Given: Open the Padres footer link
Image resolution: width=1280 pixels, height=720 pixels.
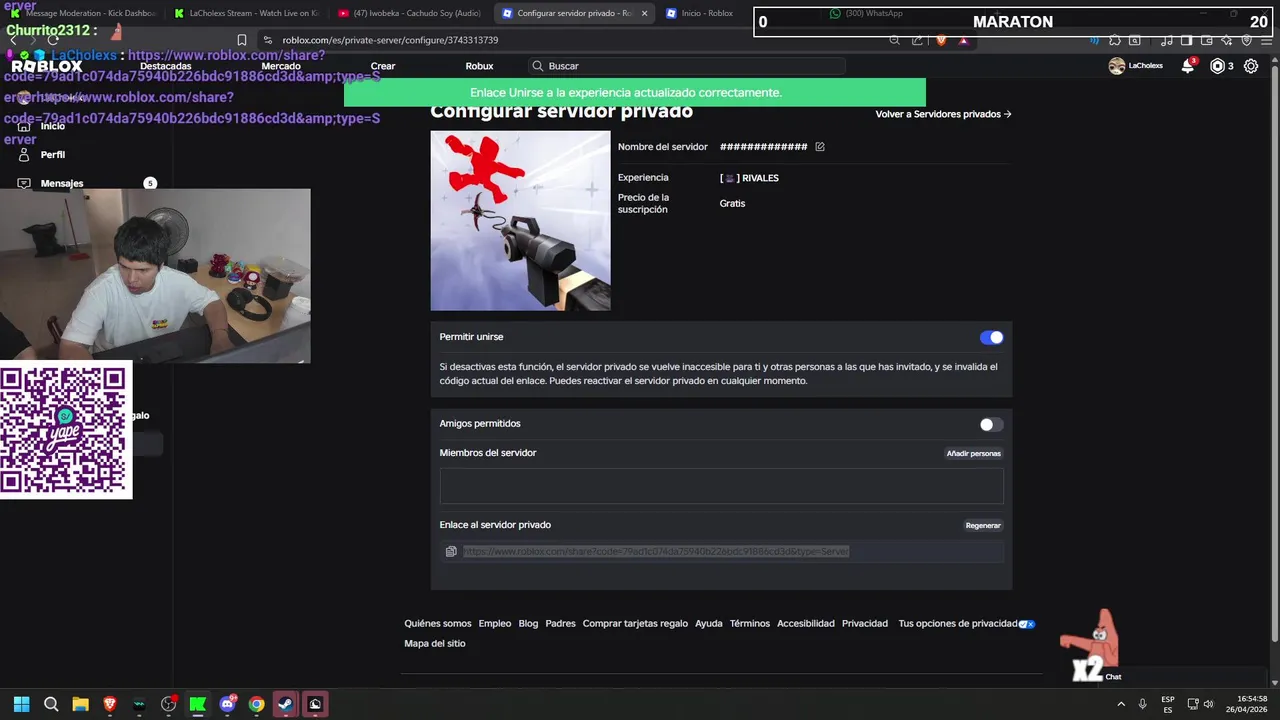Looking at the screenshot, I should pos(560,624).
